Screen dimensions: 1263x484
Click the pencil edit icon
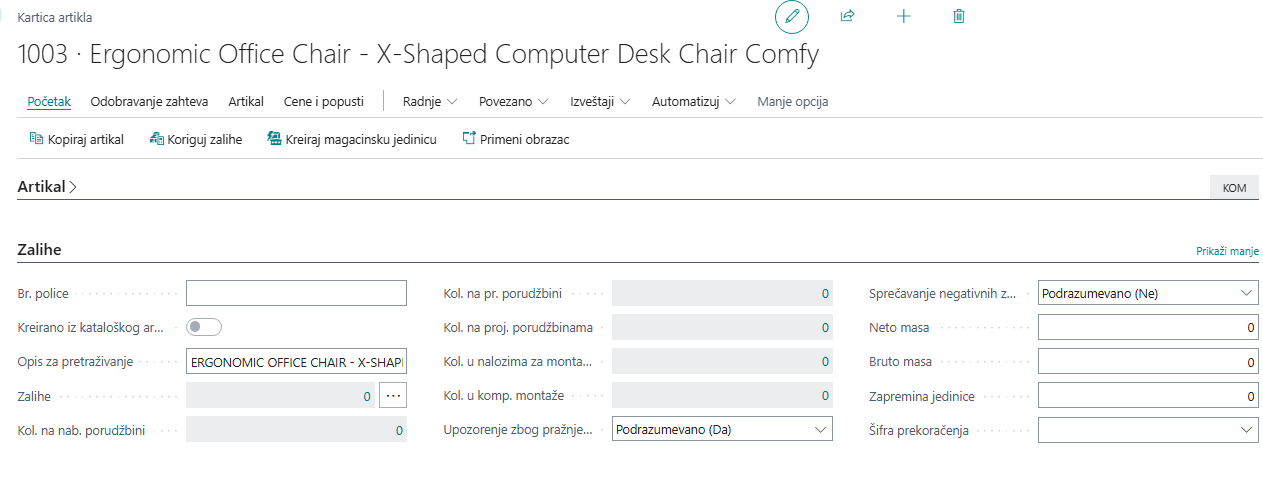(x=792, y=17)
